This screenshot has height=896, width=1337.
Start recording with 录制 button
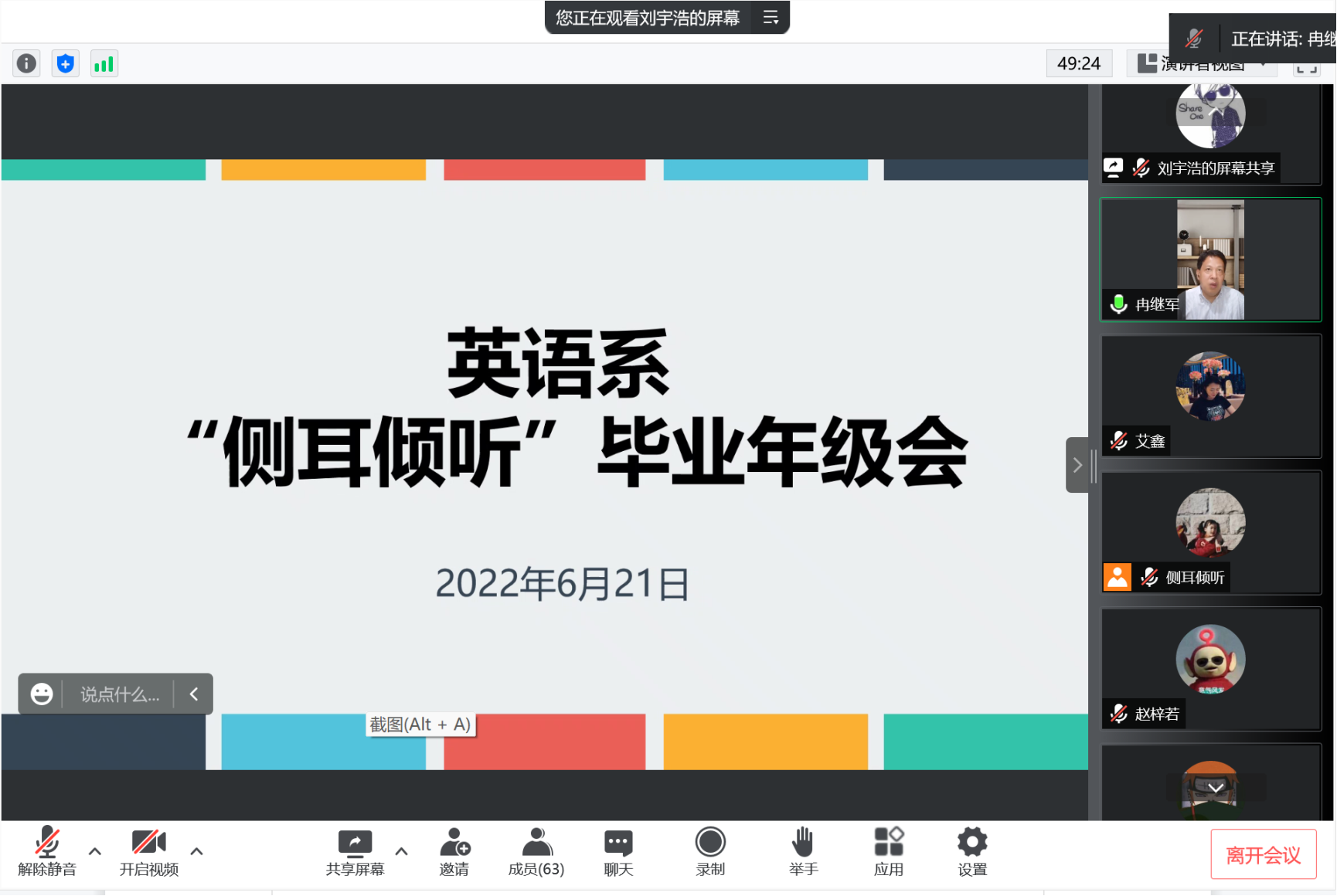tap(709, 851)
